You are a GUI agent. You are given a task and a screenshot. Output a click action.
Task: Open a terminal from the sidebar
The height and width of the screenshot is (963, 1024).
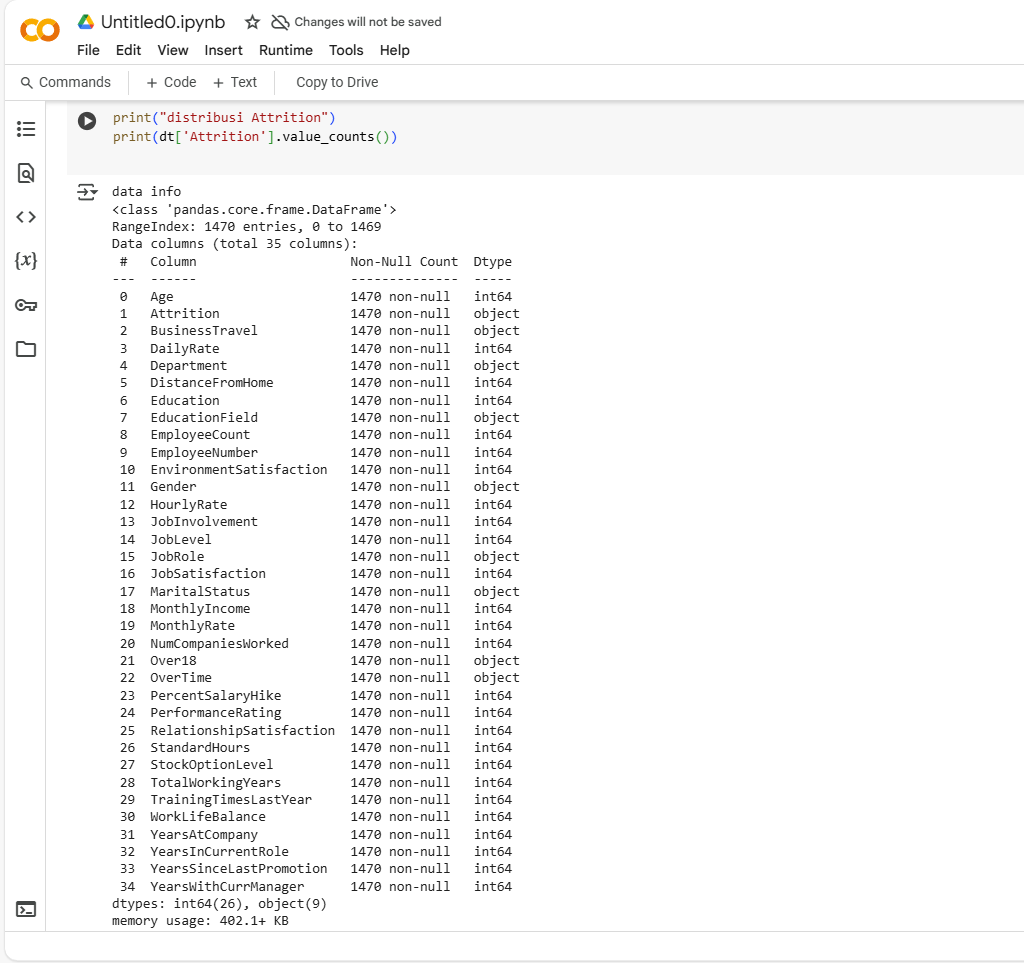pos(25,909)
